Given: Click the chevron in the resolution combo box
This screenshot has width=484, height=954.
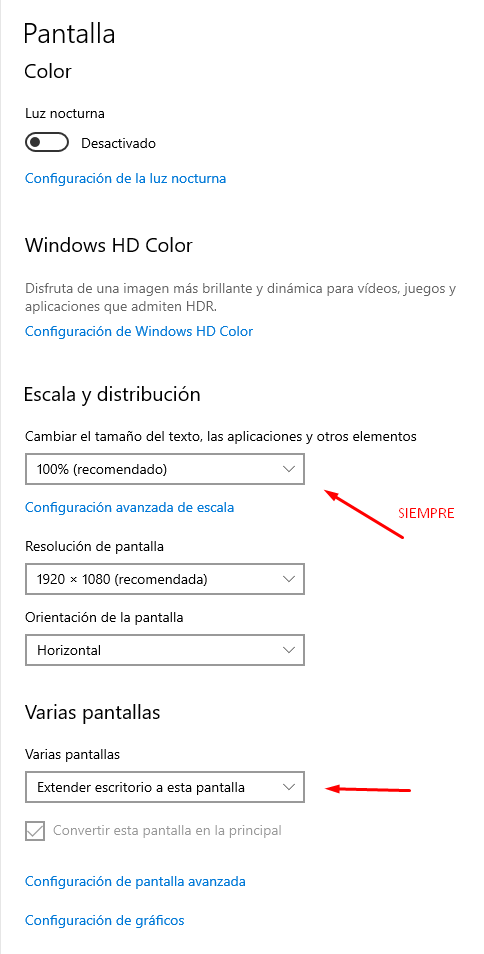Looking at the screenshot, I should [x=289, y=579].
